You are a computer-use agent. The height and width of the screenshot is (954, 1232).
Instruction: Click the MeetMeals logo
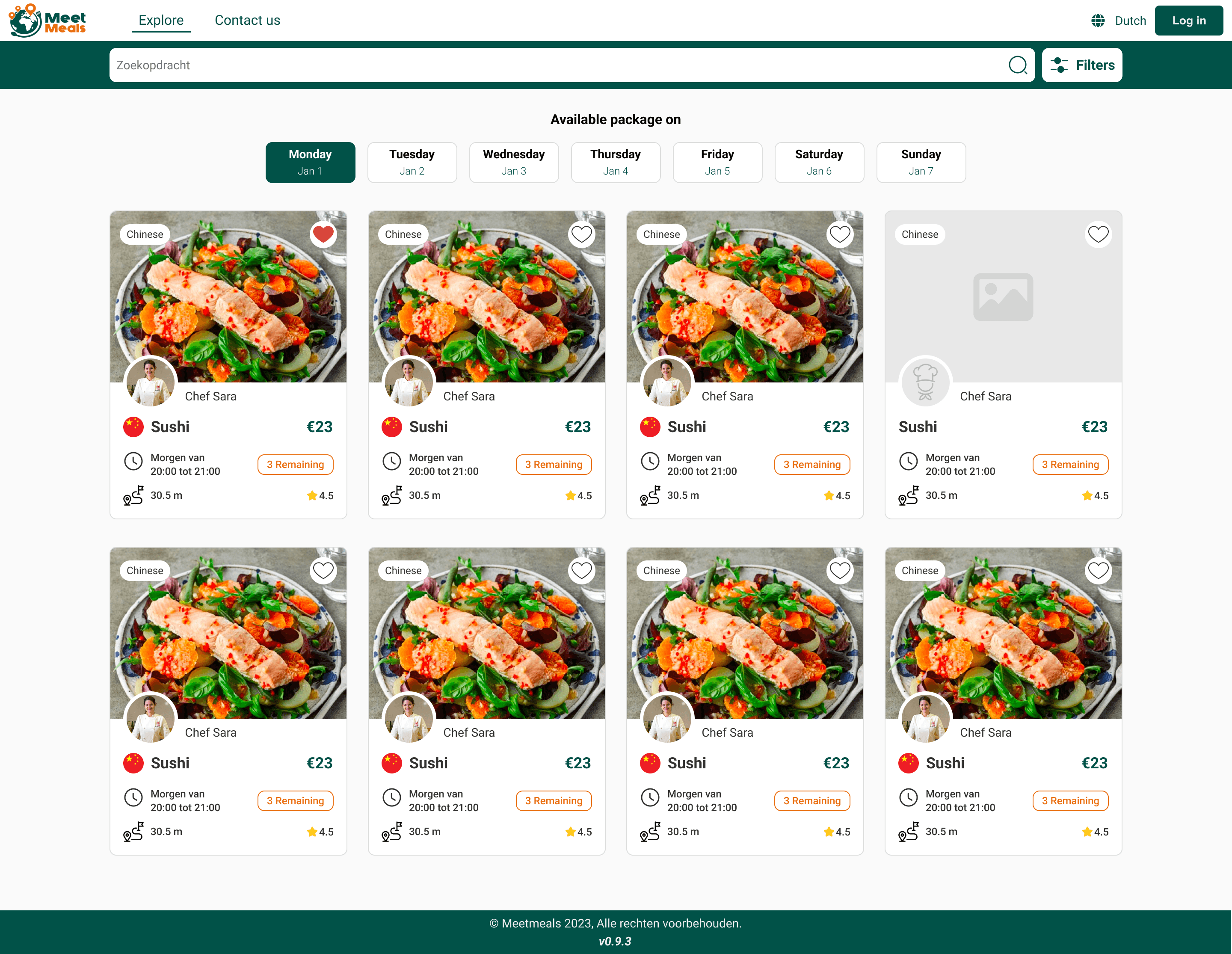[x=47, y=20]
